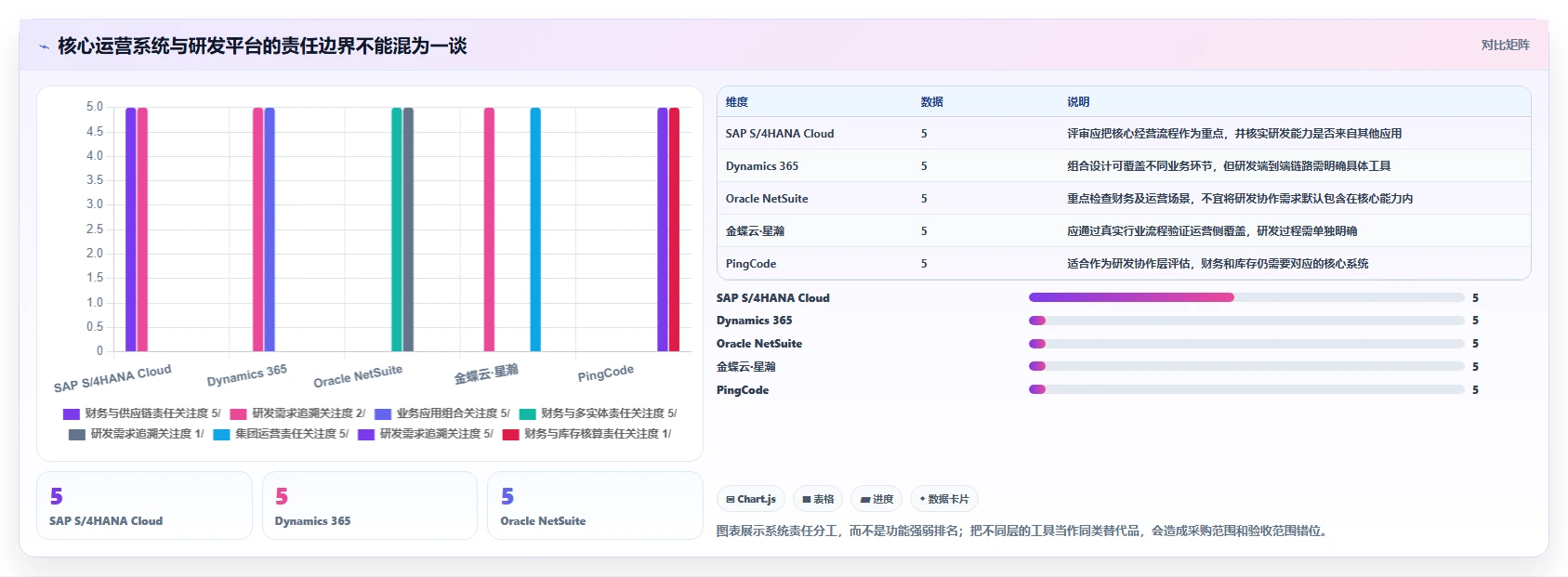Click the teal bar of the Oracle NetSuite group
The height and width of the screenshot is (577, 1568).
397,229
